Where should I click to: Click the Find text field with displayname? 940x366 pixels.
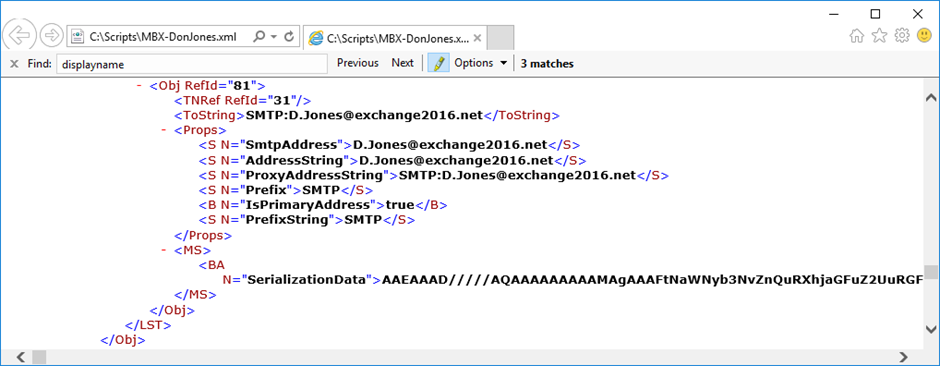192,63
